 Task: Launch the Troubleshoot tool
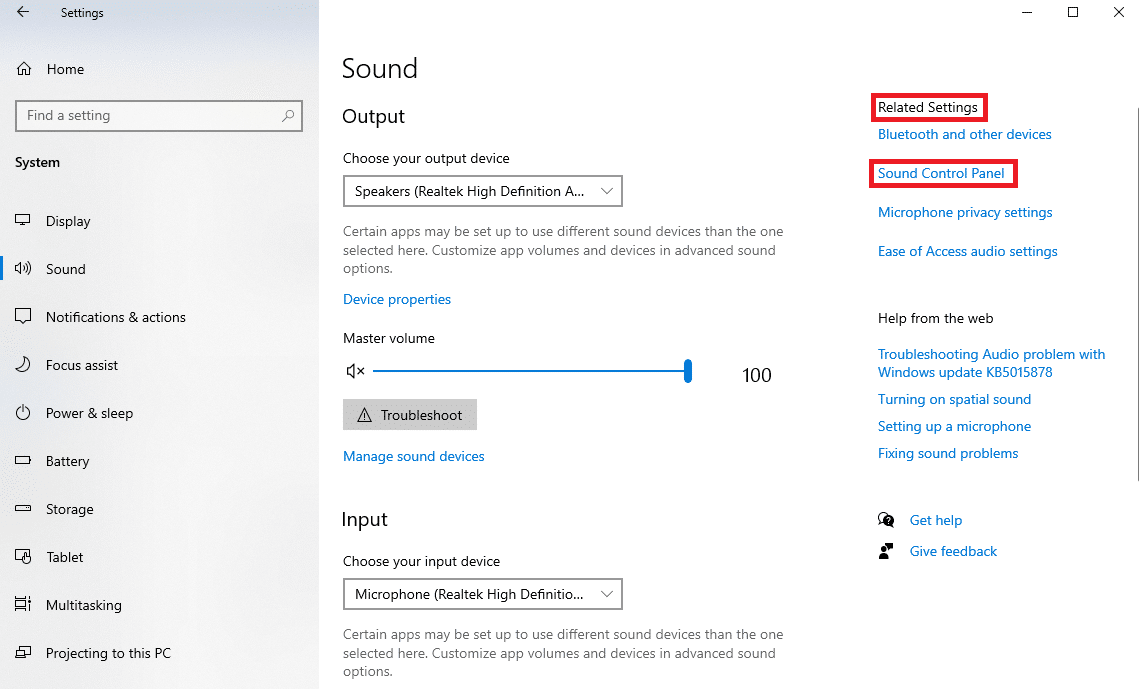[409, 414]
